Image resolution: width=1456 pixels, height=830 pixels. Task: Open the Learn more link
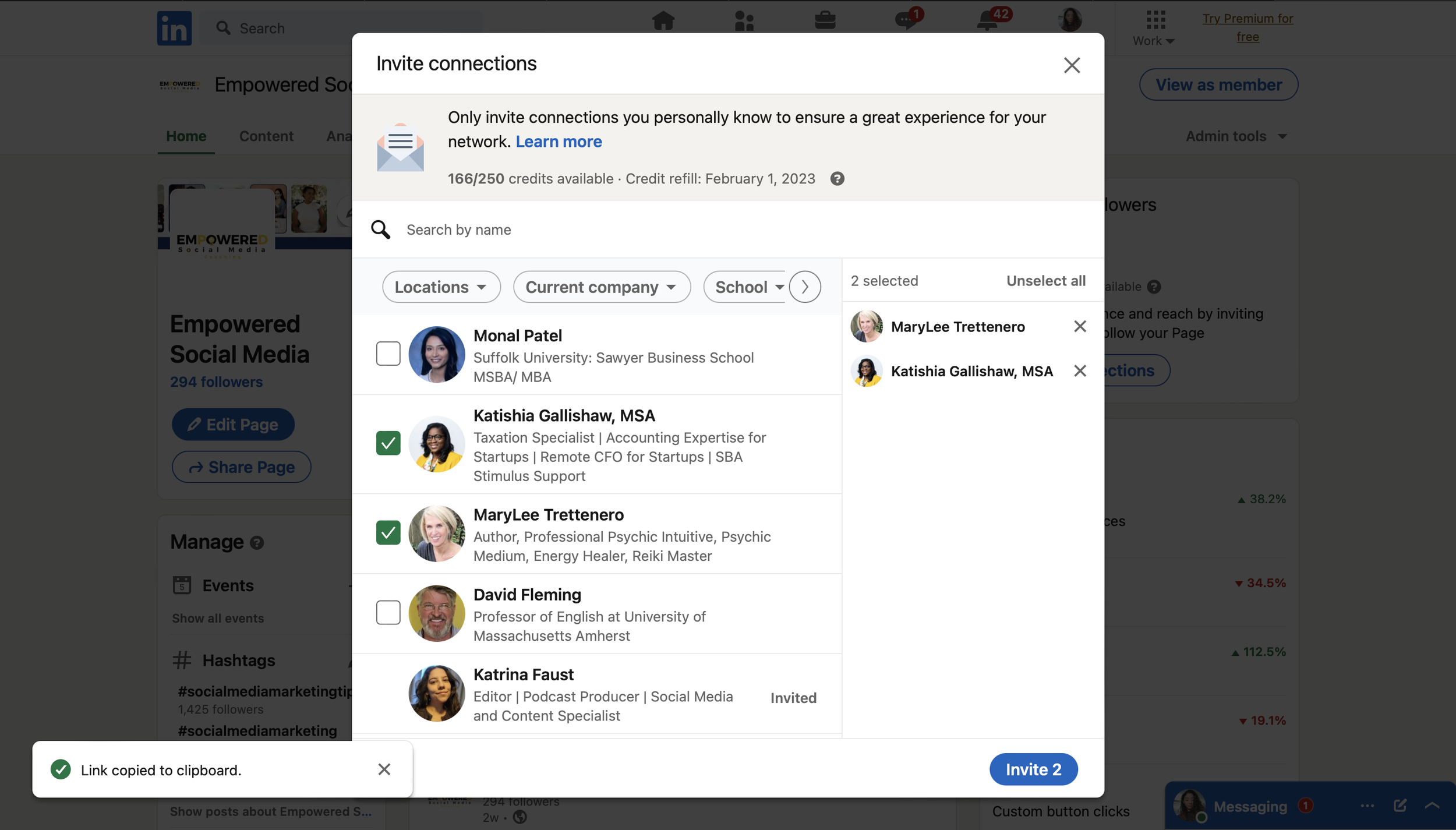coord(559,142)
